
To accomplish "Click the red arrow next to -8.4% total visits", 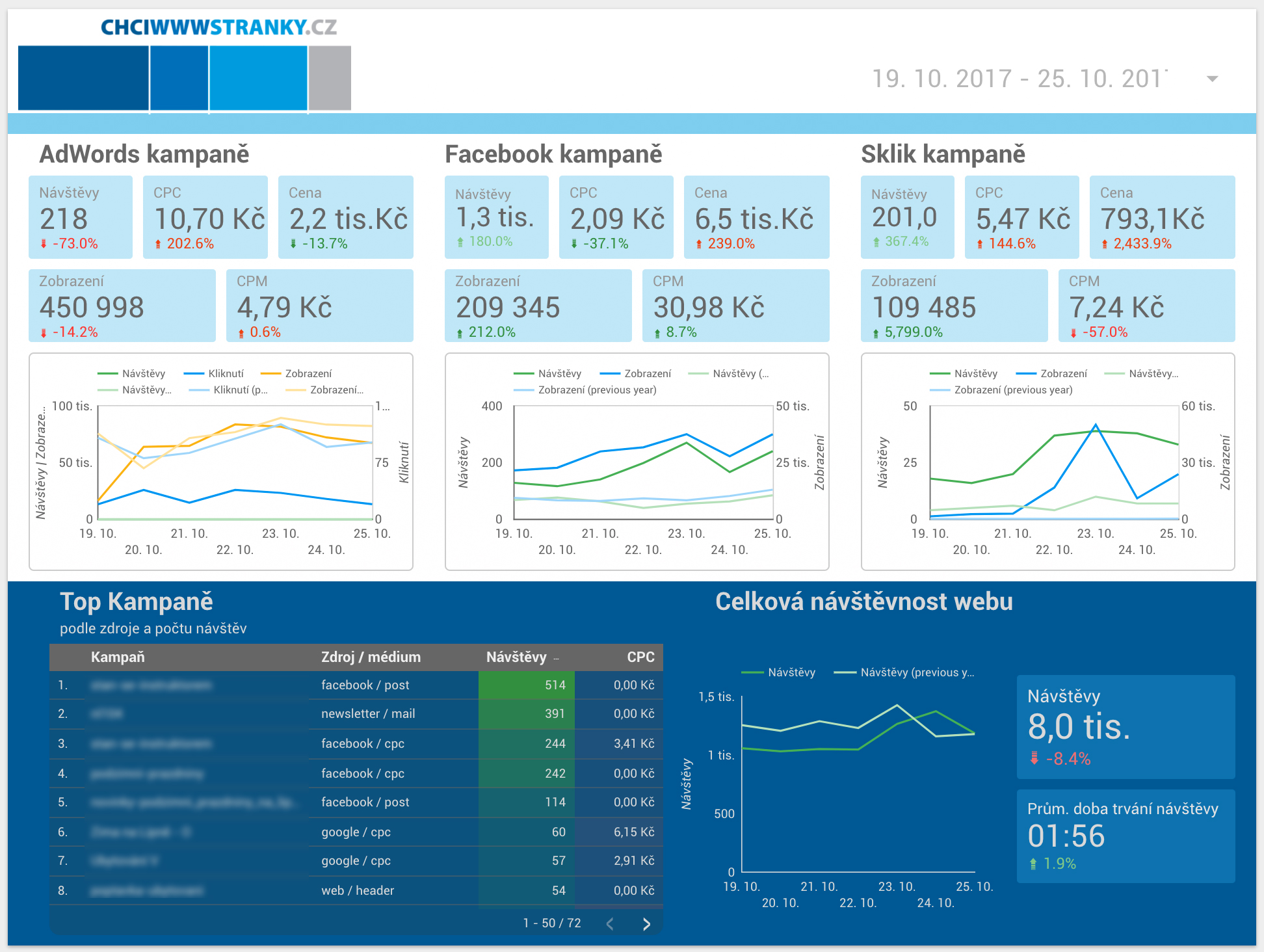I will [1034, 758].
